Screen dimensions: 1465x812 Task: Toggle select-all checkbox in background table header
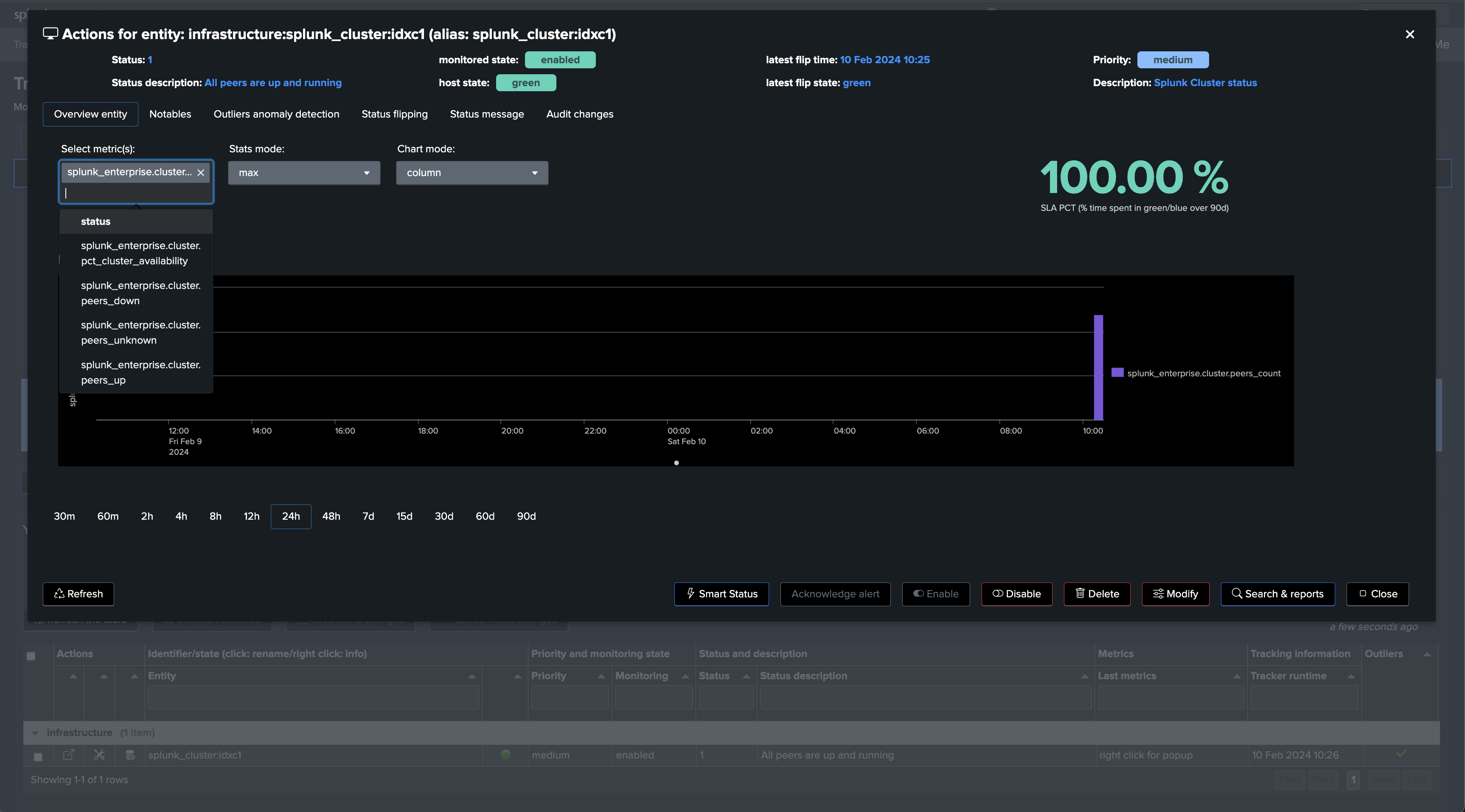31,656
